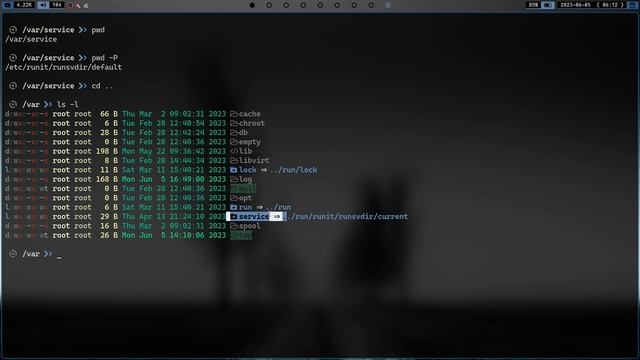Viewport: 640px width, 360px height.
Task: Click the date 2023-06-05
Action: coord(575,5)
